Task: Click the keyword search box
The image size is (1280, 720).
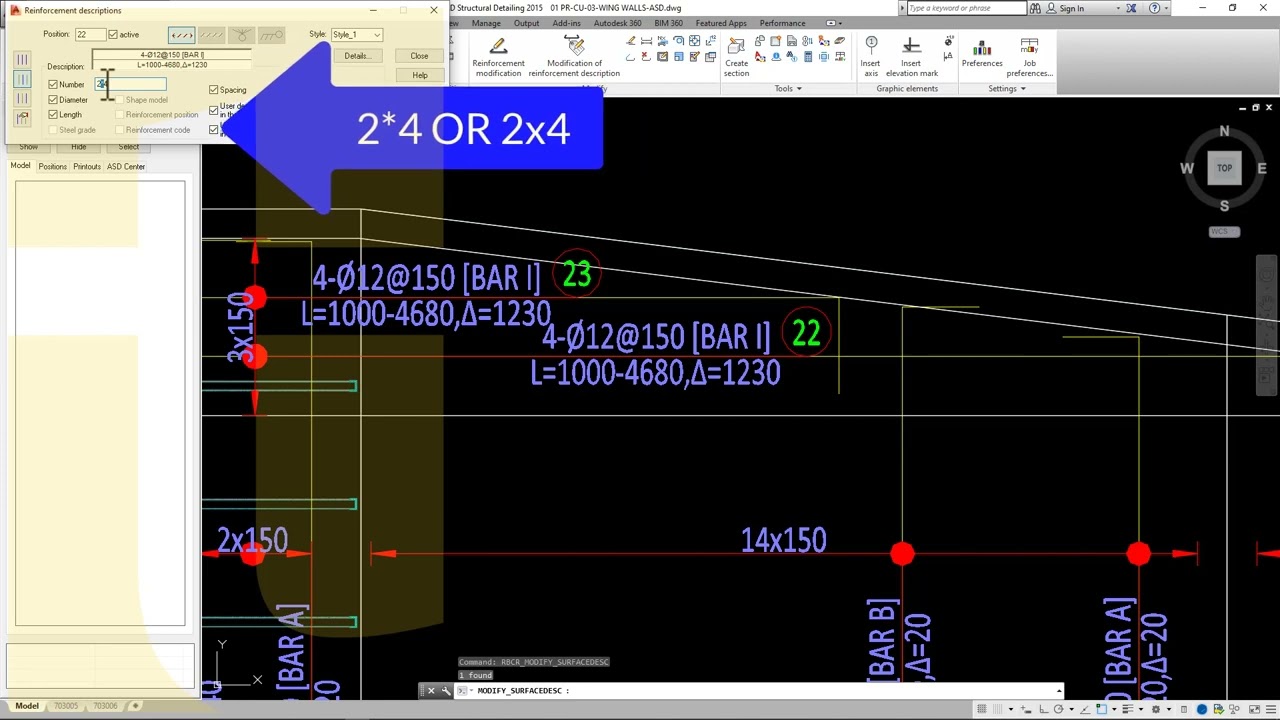Action: [966, 8]
